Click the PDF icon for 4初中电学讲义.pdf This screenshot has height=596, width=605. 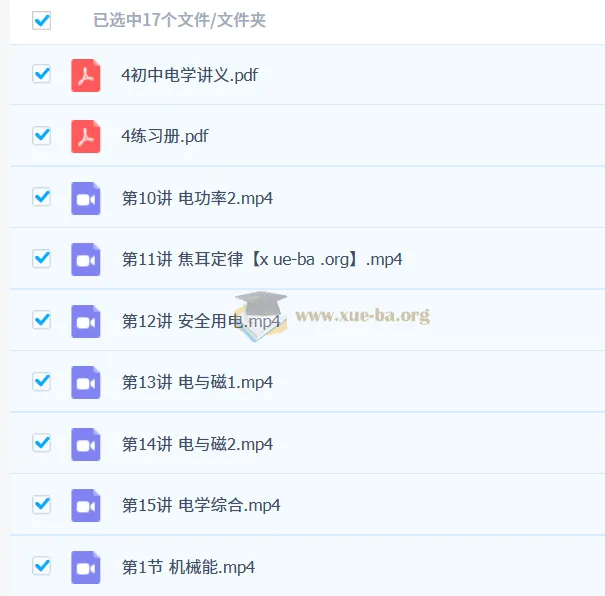click(86, 75)
